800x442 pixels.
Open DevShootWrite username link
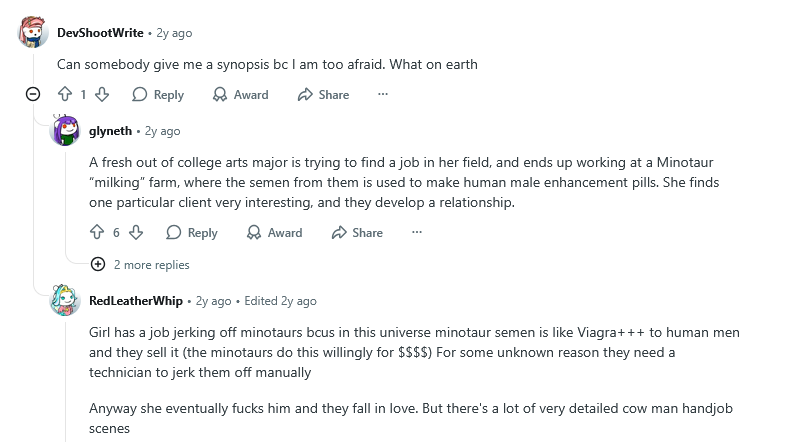[100, 33]
